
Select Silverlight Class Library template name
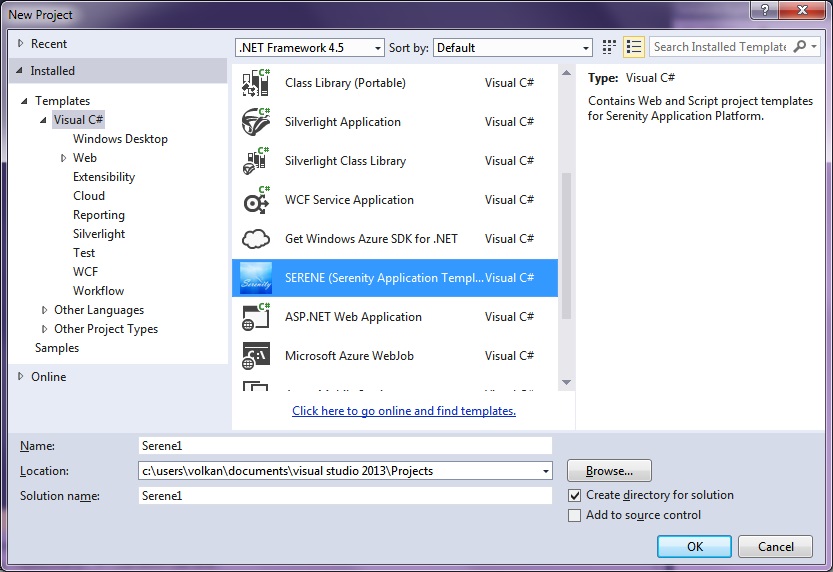pyautogui.click(x=345, y=161)
